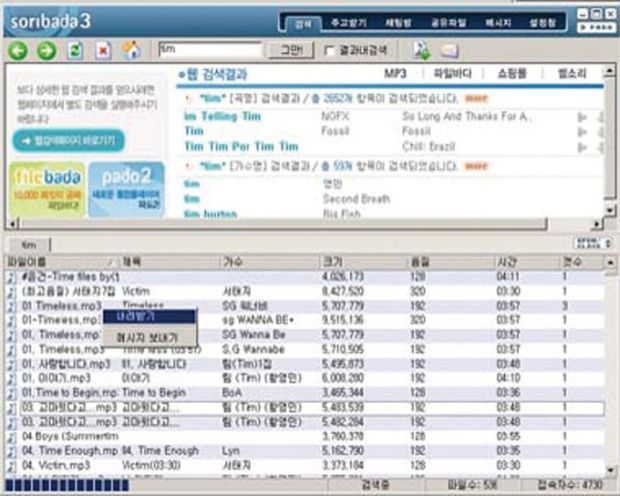This screenshot has width=620, height=496.
Task: Click the music file download toolbar icon
Action: coord(422,51)
